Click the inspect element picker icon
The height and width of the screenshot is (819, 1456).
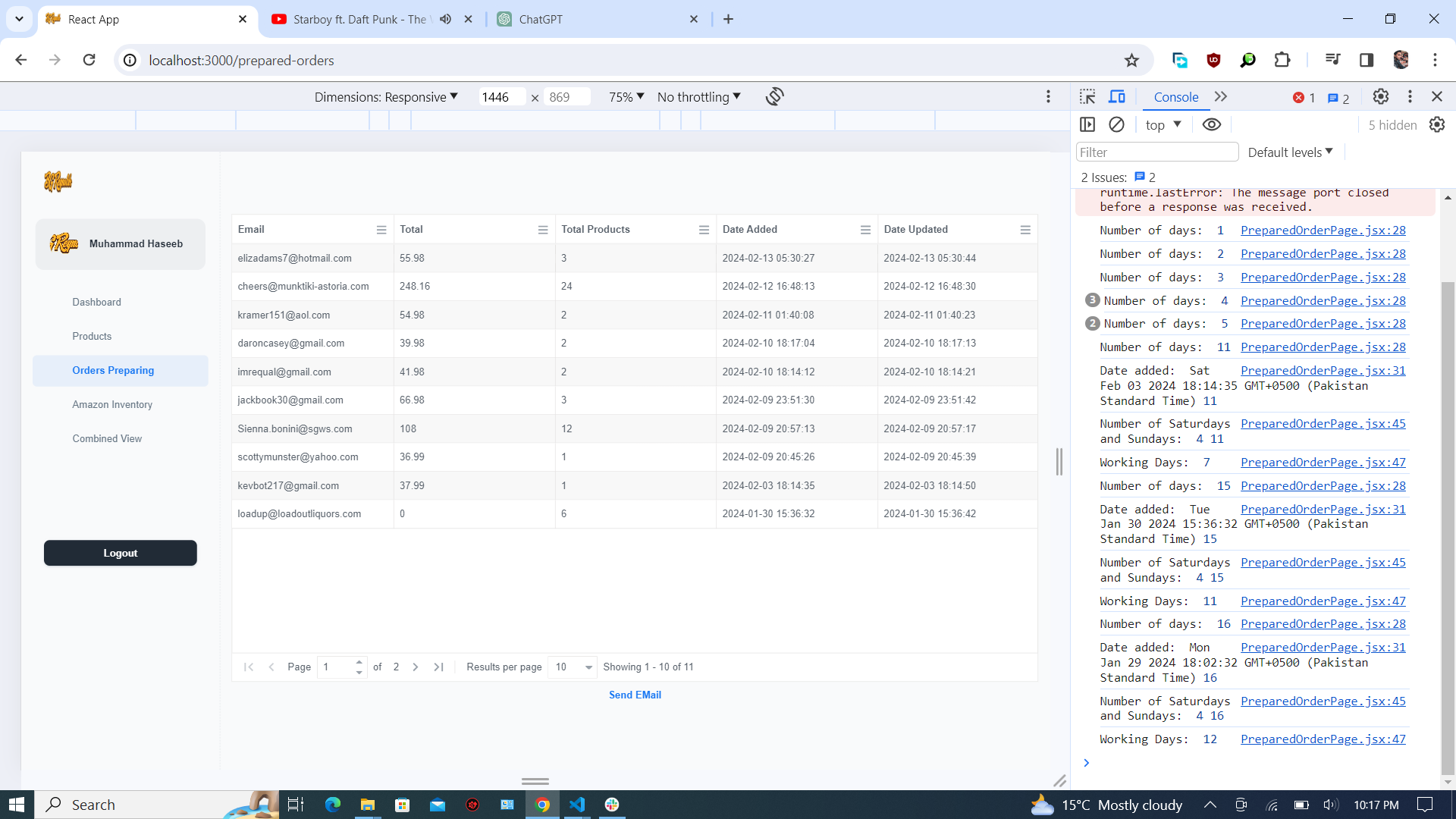point(1087,97)
